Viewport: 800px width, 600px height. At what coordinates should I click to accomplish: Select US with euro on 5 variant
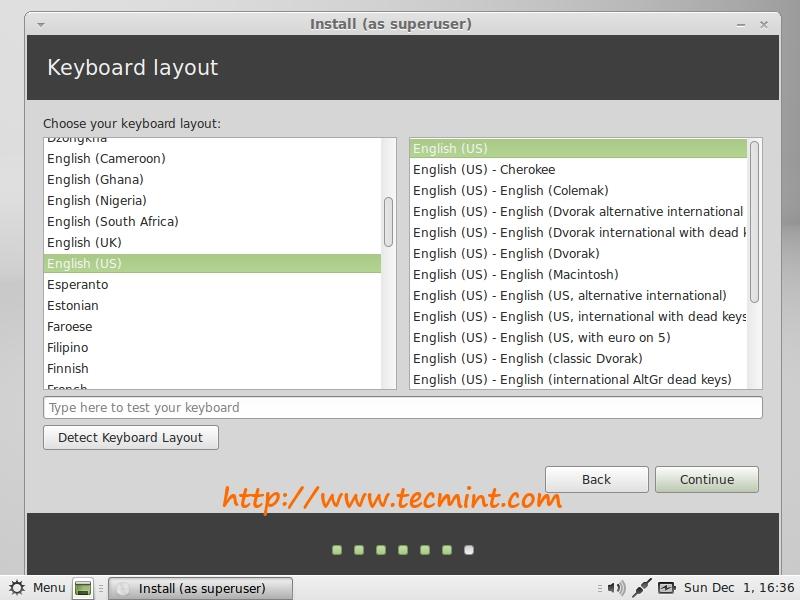point(578,337)
